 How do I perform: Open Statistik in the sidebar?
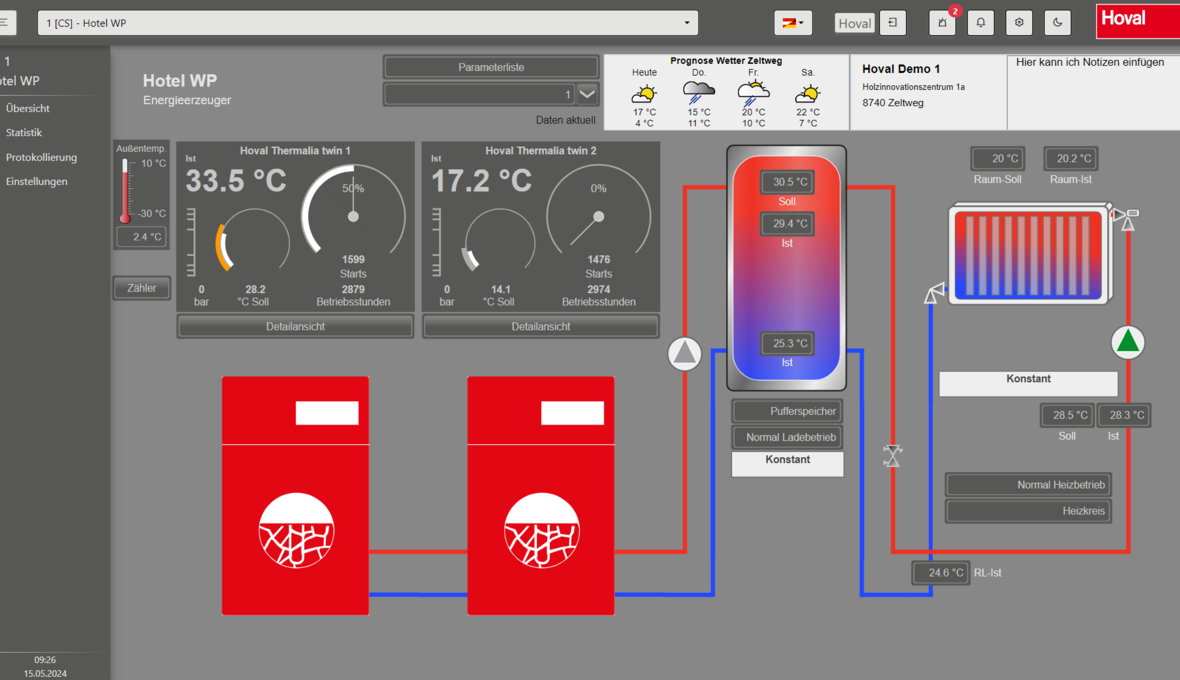(24, 132)
